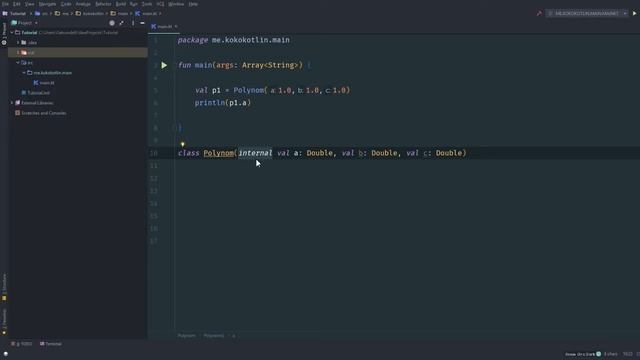This screenshot has width=640, height=360.
Task: Click Polynom breadcrumb at editor bottom
Action: coord(187,336)
